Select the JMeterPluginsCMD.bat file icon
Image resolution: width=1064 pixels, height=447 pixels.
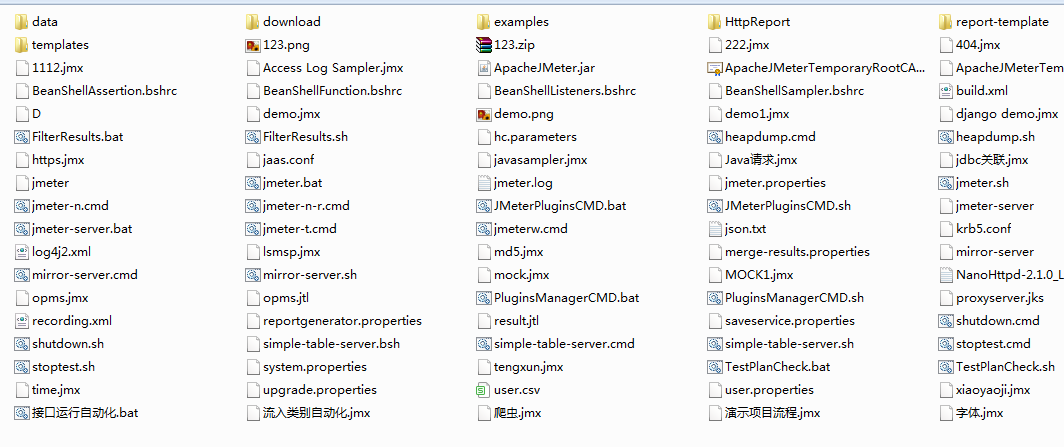483,206
